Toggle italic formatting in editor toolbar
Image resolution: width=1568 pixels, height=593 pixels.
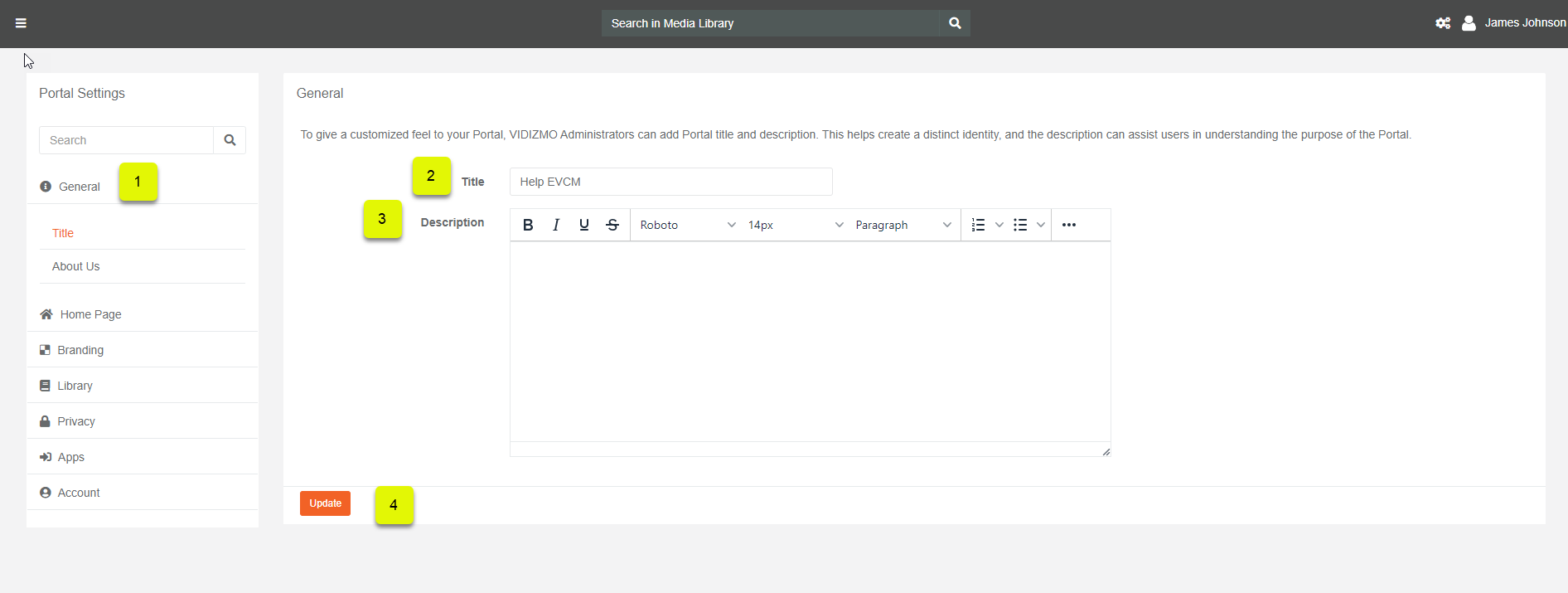556,225
